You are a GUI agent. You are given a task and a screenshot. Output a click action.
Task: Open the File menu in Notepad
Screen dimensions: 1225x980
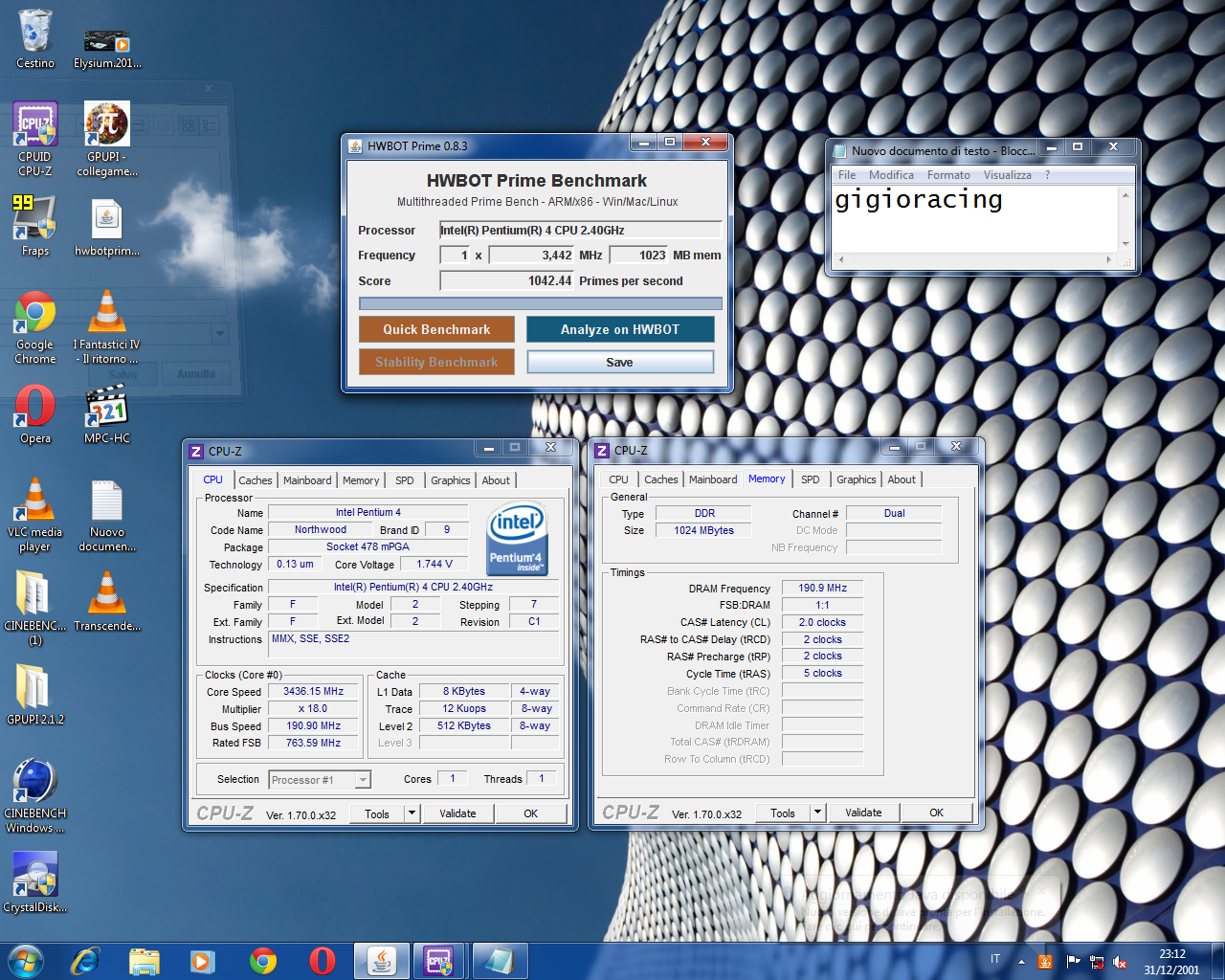[x=847, y=175]
